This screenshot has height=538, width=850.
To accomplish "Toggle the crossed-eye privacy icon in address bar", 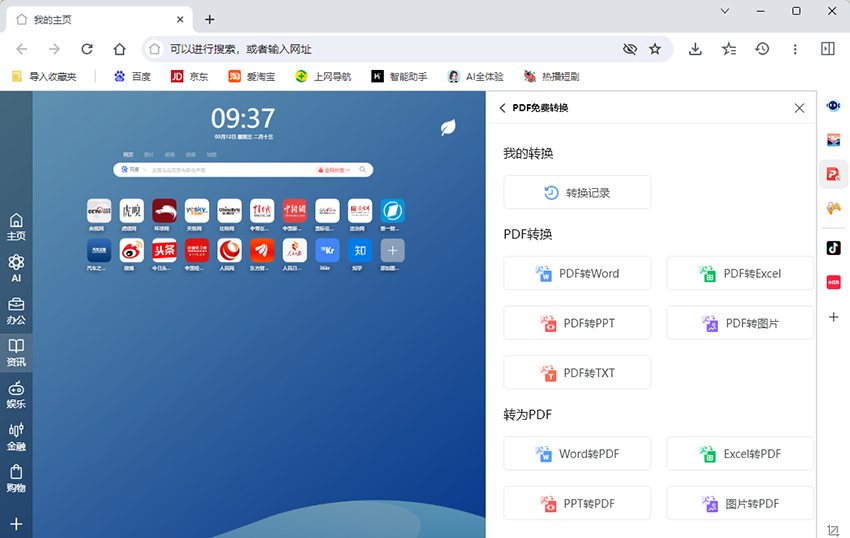I will (x=629, y=49).
